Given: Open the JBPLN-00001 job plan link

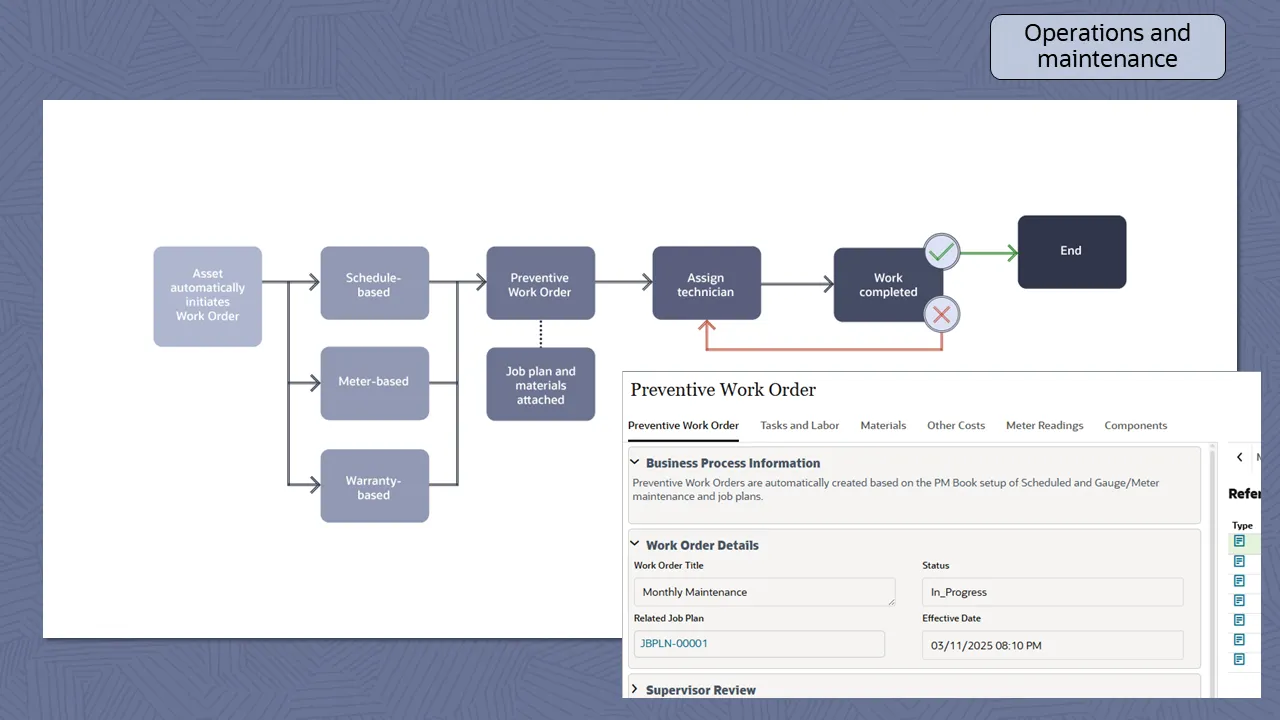Looking at the screenshot, I should (x=674, y=644).
